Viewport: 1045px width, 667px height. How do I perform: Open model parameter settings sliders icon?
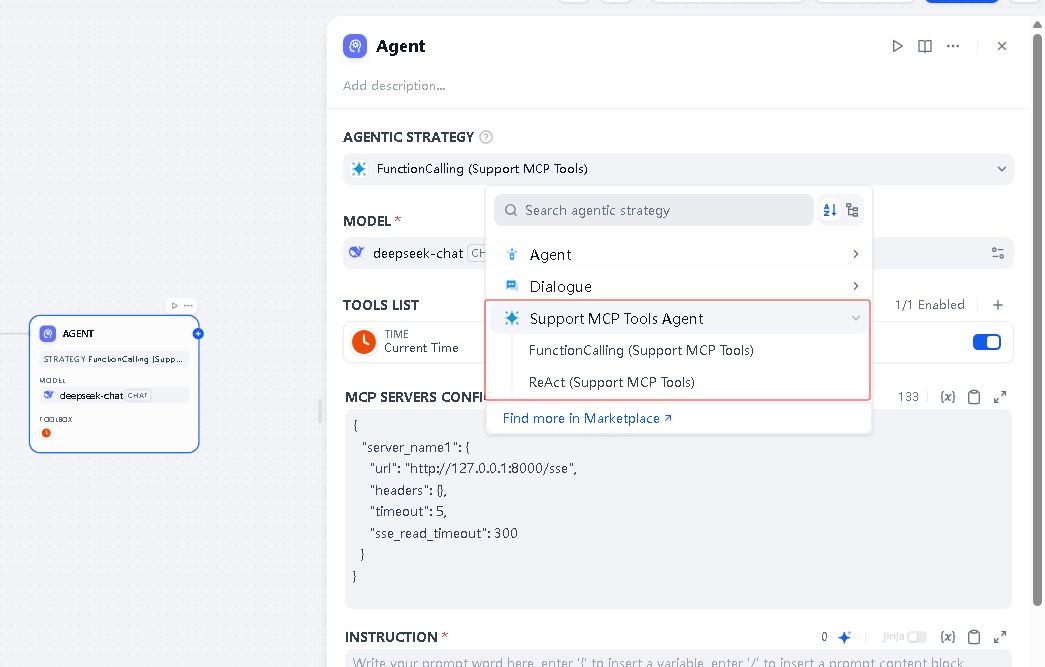point(997,253)
